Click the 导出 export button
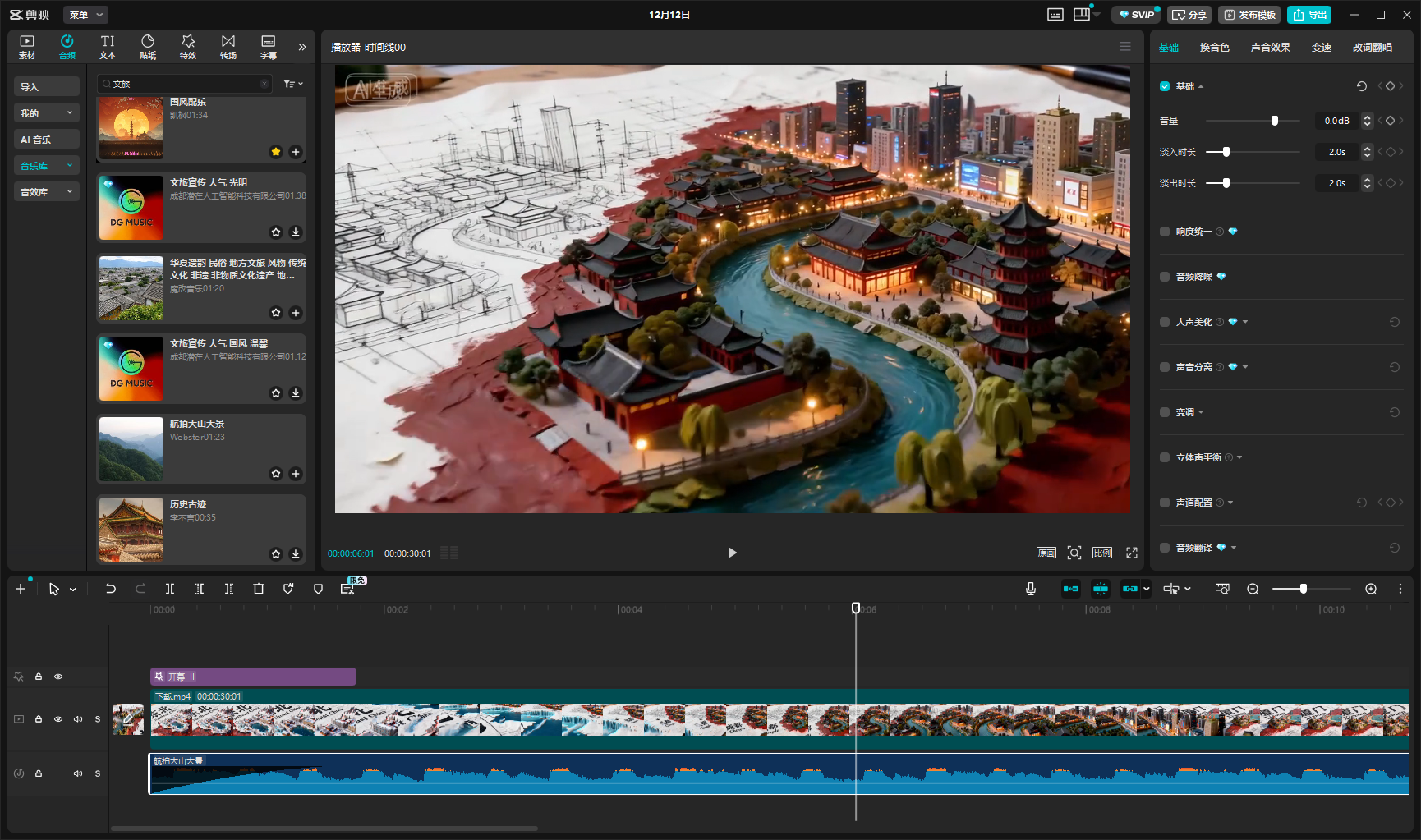The image size is (1421, 840). (1310, 15)
